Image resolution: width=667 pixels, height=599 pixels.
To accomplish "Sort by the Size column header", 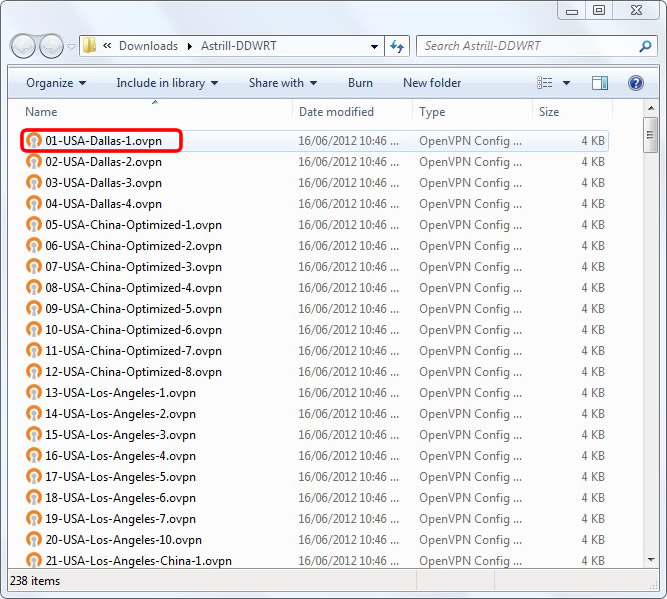I will (549, 112).
